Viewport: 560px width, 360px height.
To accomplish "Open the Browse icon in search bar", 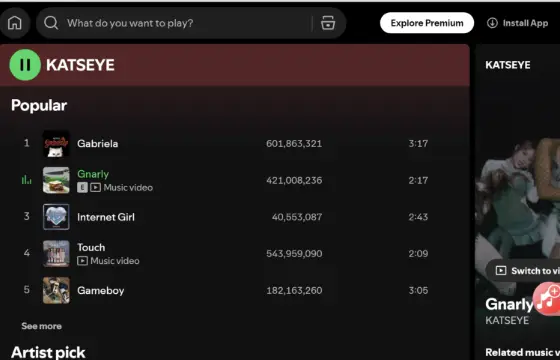I will point(328,23).
